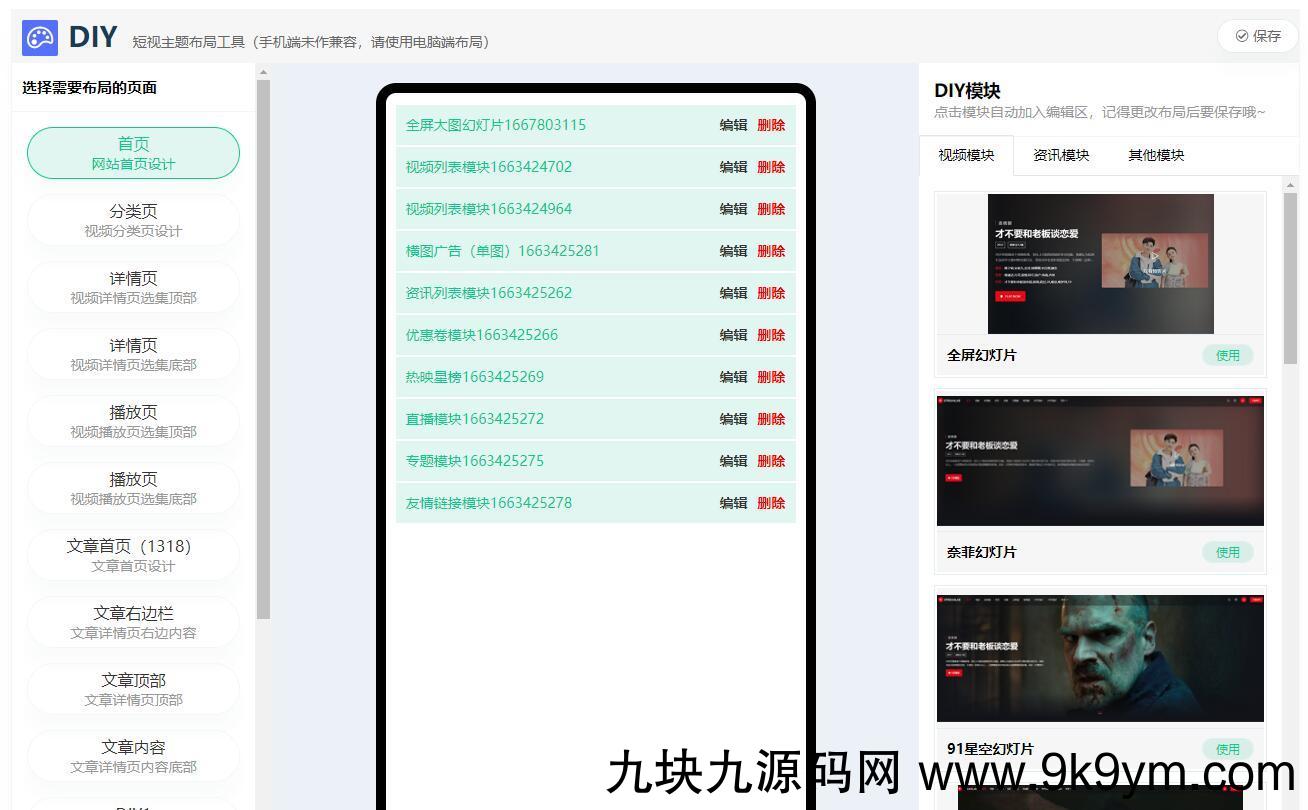The image size is (1308, 810).
Task: Click the DIY模块 panel heading
Action: (967, 91)
